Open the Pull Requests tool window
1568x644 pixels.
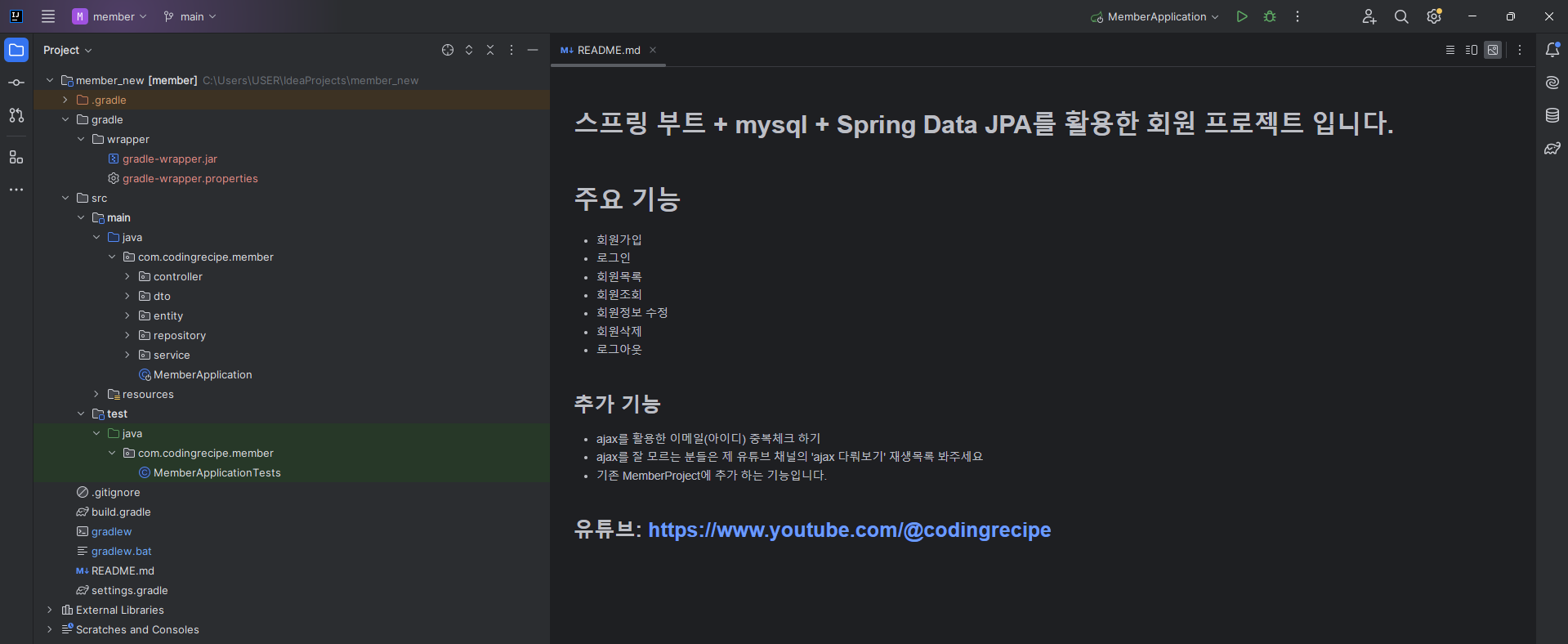coord(16,115)
